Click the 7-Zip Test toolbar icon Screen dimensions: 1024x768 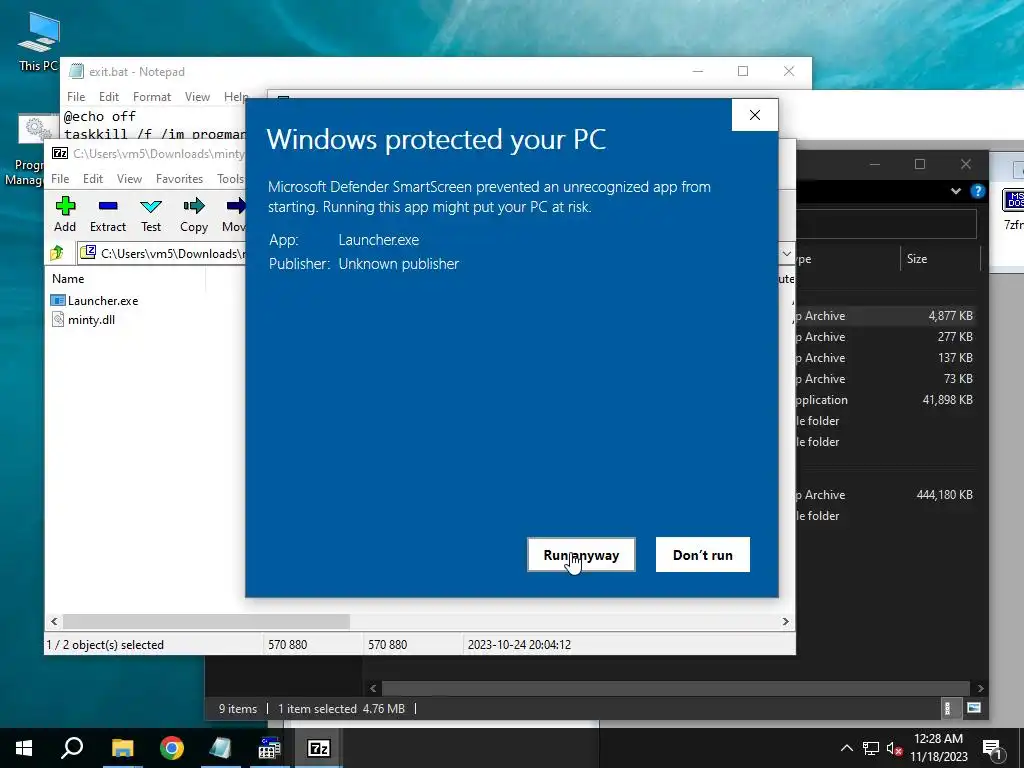[151, 214]
